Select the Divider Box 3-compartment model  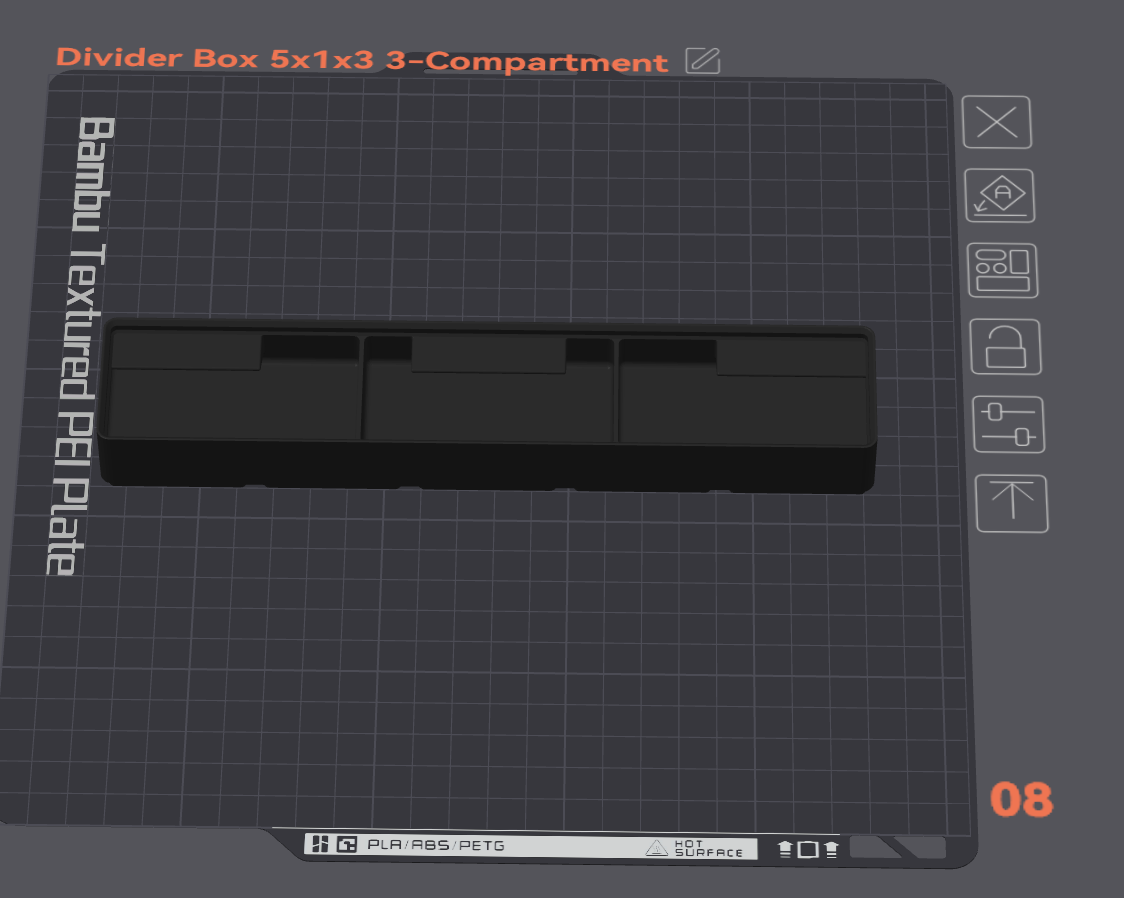pos(487,406)
